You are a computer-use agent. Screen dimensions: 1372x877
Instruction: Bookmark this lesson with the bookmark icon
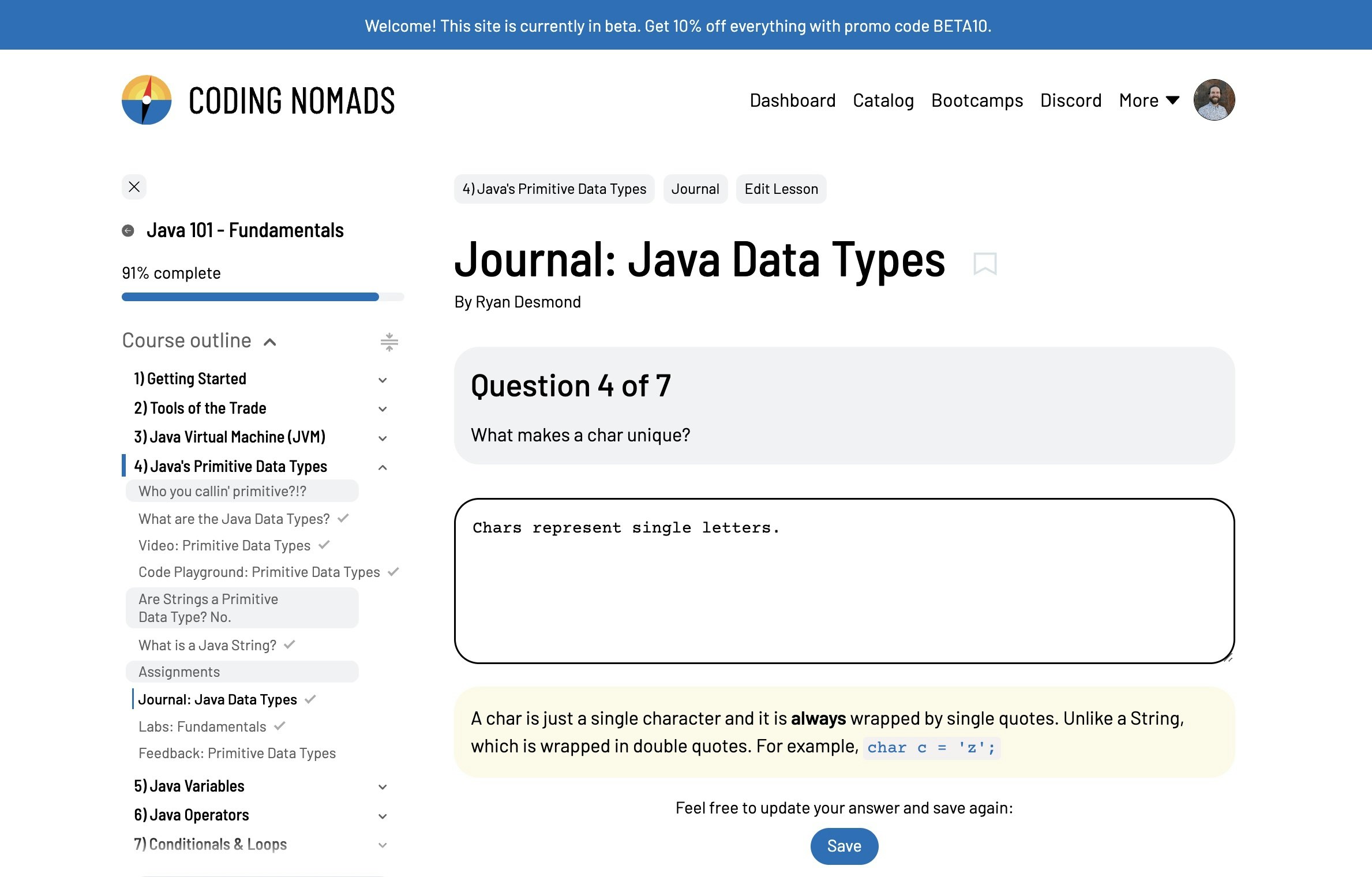coord(984,264)
